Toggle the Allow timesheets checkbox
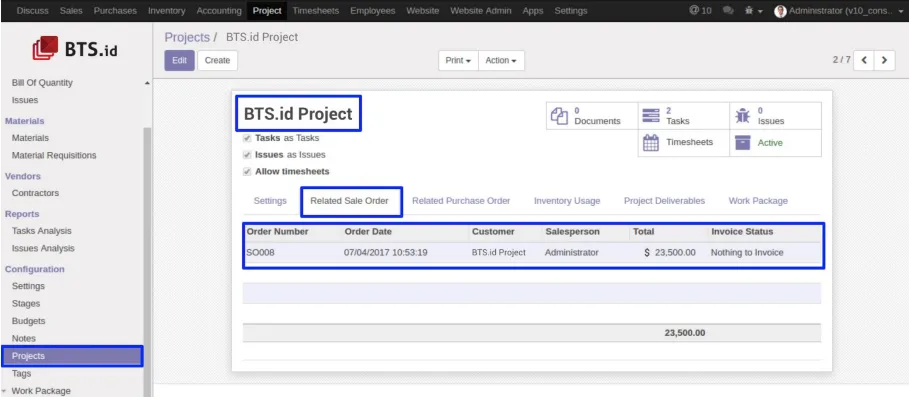 247,172
